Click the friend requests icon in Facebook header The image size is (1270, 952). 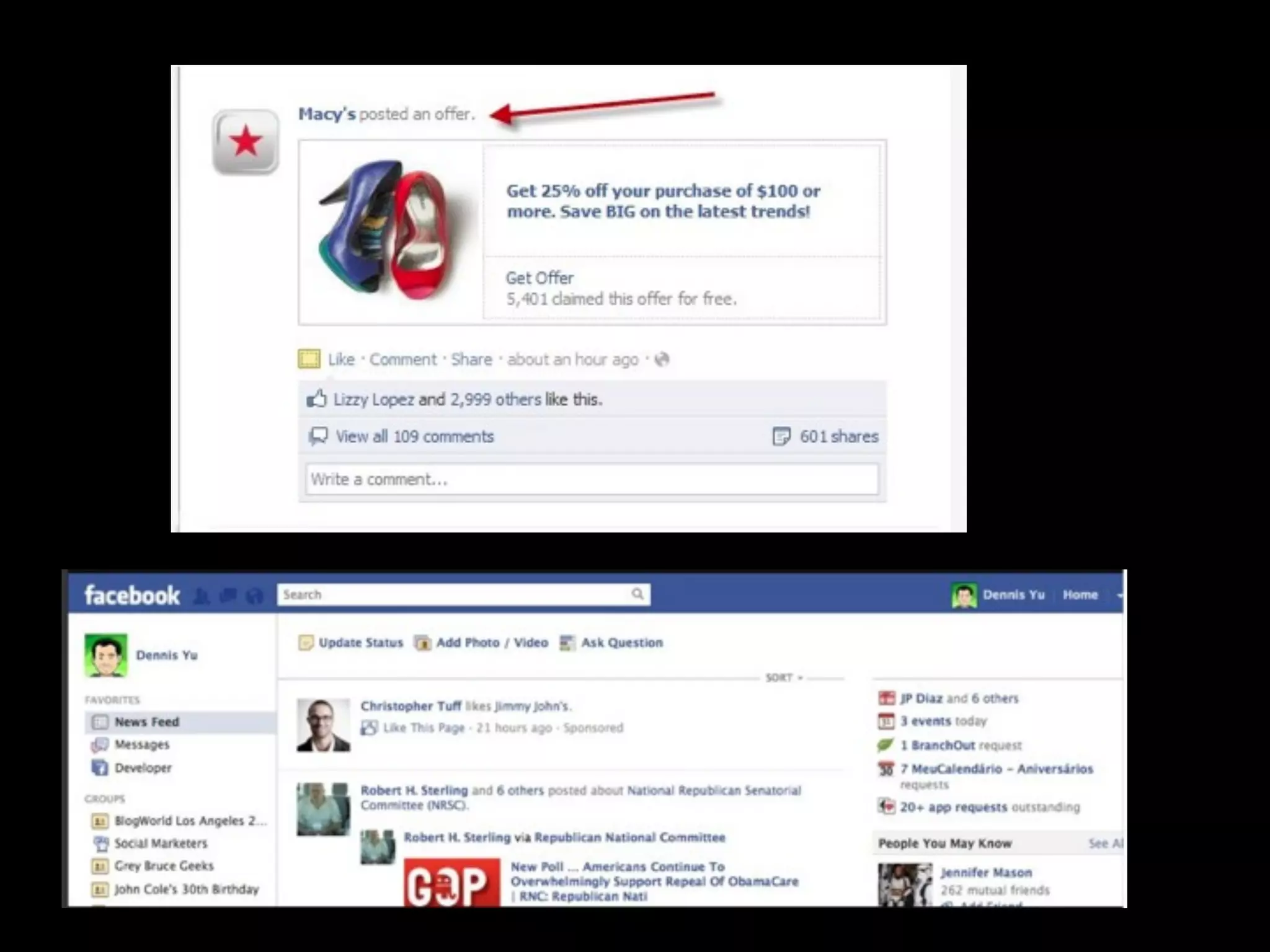pyautogui.click(x=202, y=596)
